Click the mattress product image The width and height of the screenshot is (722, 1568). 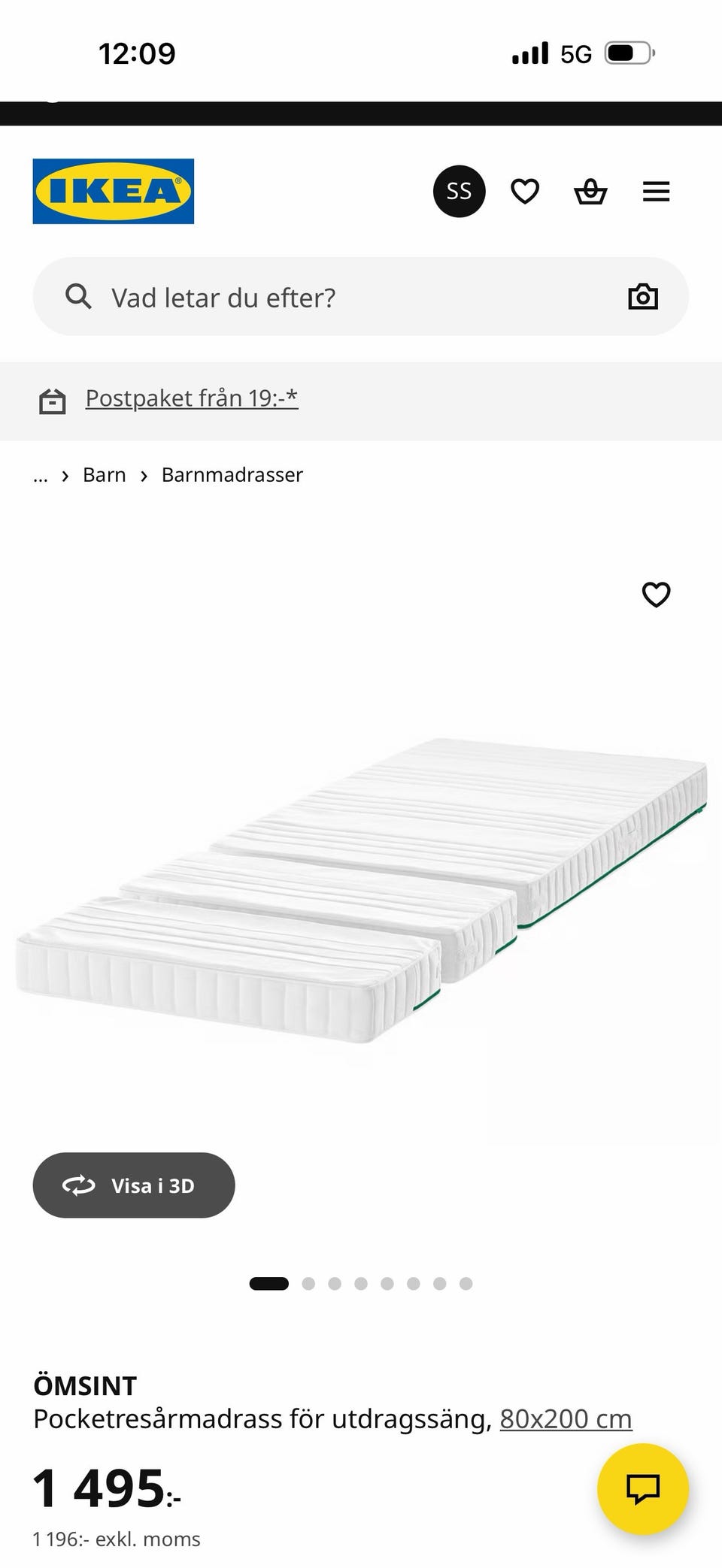point(361,891)
